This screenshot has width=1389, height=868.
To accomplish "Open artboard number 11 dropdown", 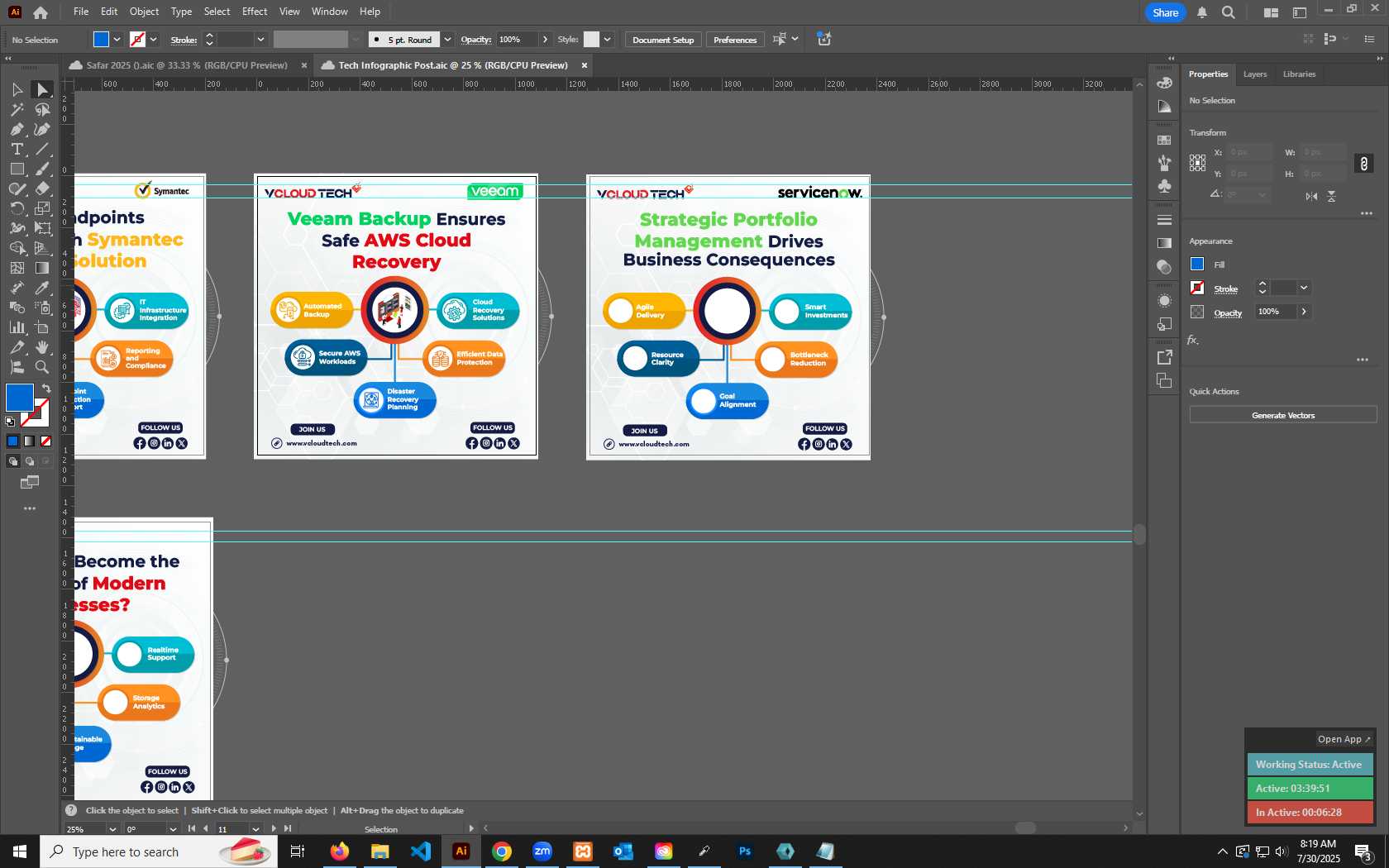I will point(255,829).
